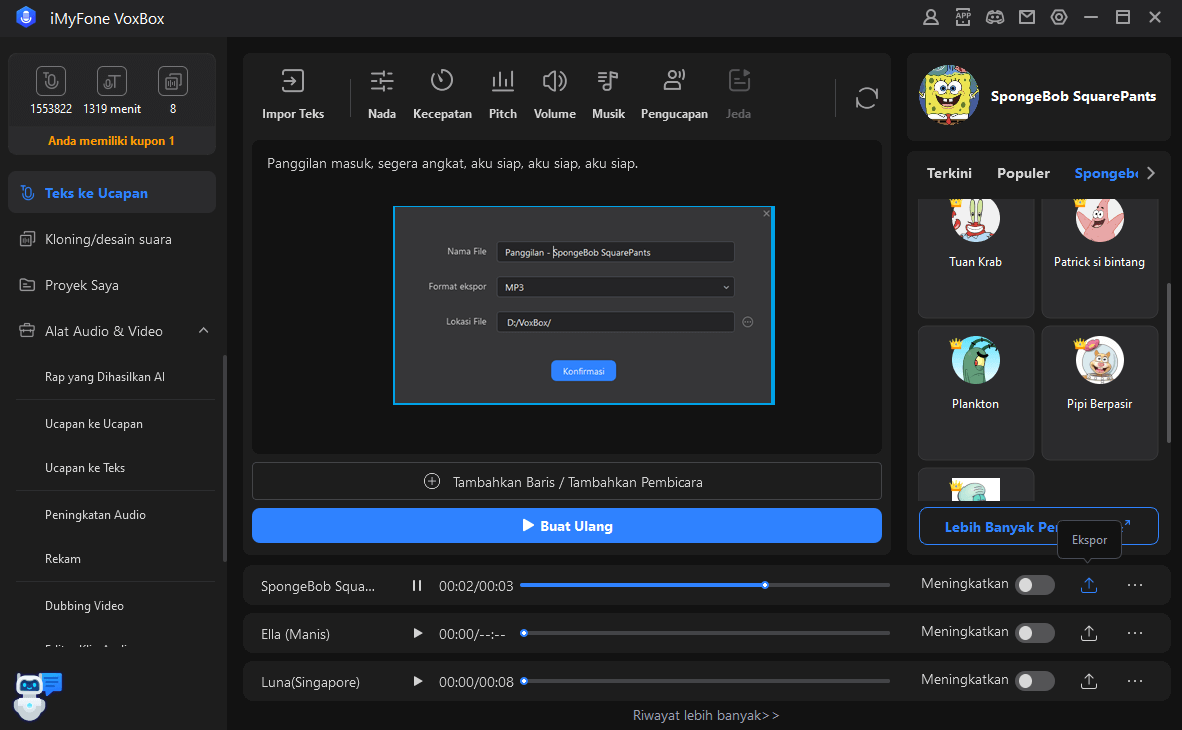The image size is (1182, 730).
Task: Click the Konfirmasi button
Action: tap(583, 371)
